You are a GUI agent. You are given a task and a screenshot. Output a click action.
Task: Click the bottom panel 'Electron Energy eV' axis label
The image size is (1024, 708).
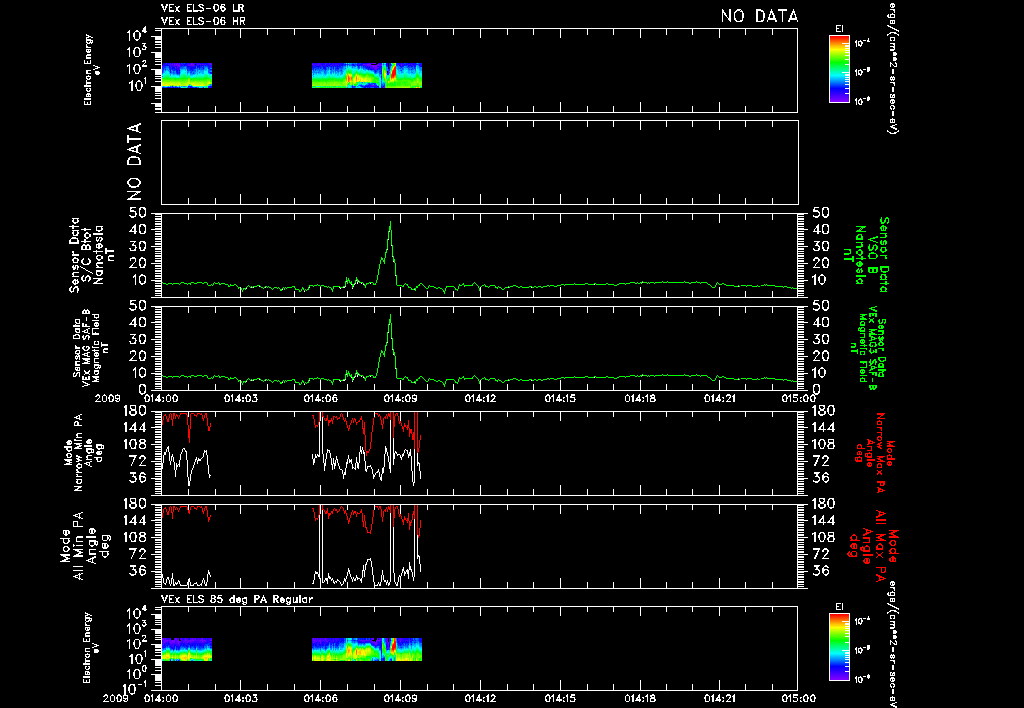click(x=92, y=648)
